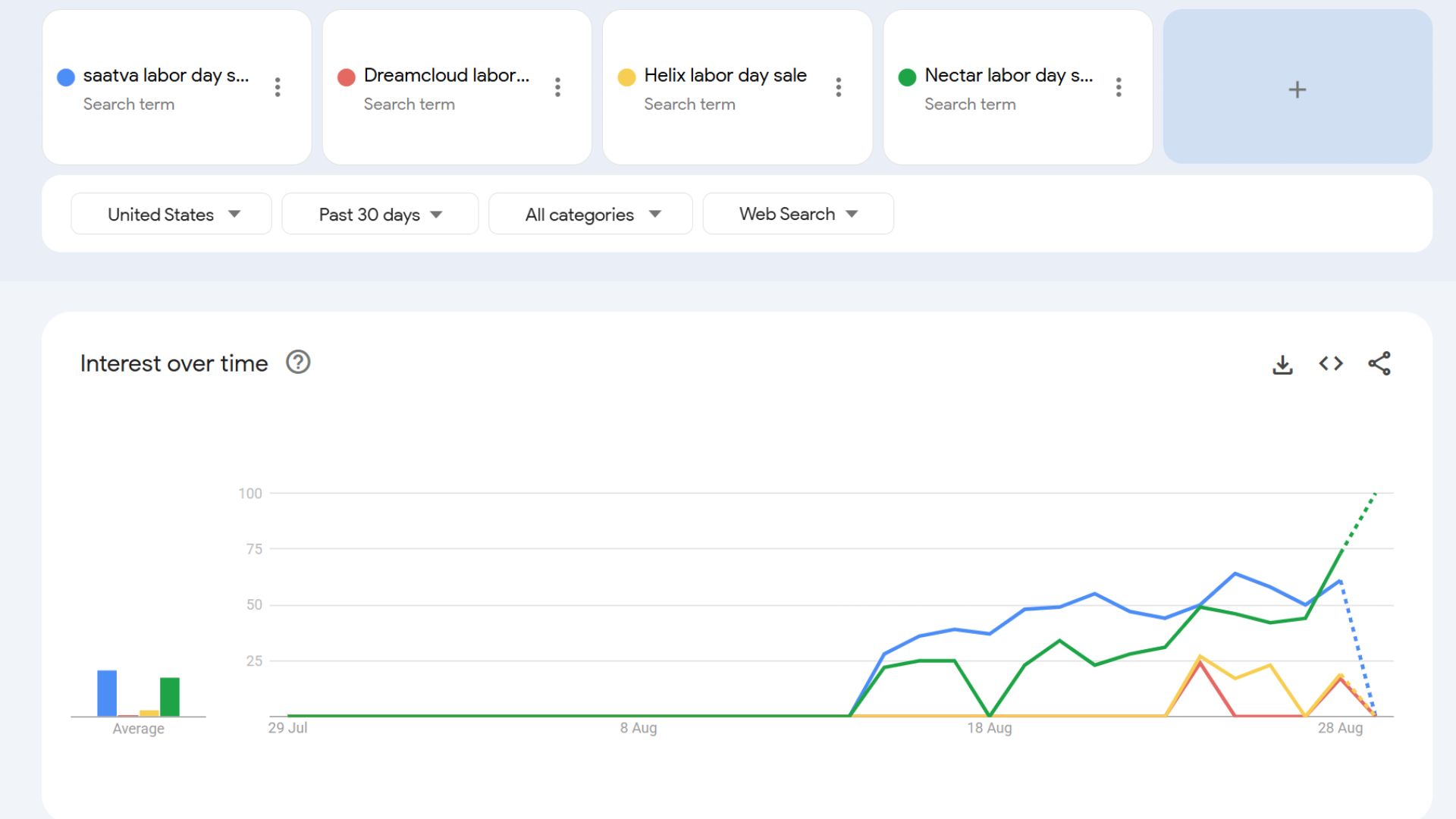Click the 8 Aug axis label
The width and height of the screenshot is (1456, 819).
tap(639, 728)
